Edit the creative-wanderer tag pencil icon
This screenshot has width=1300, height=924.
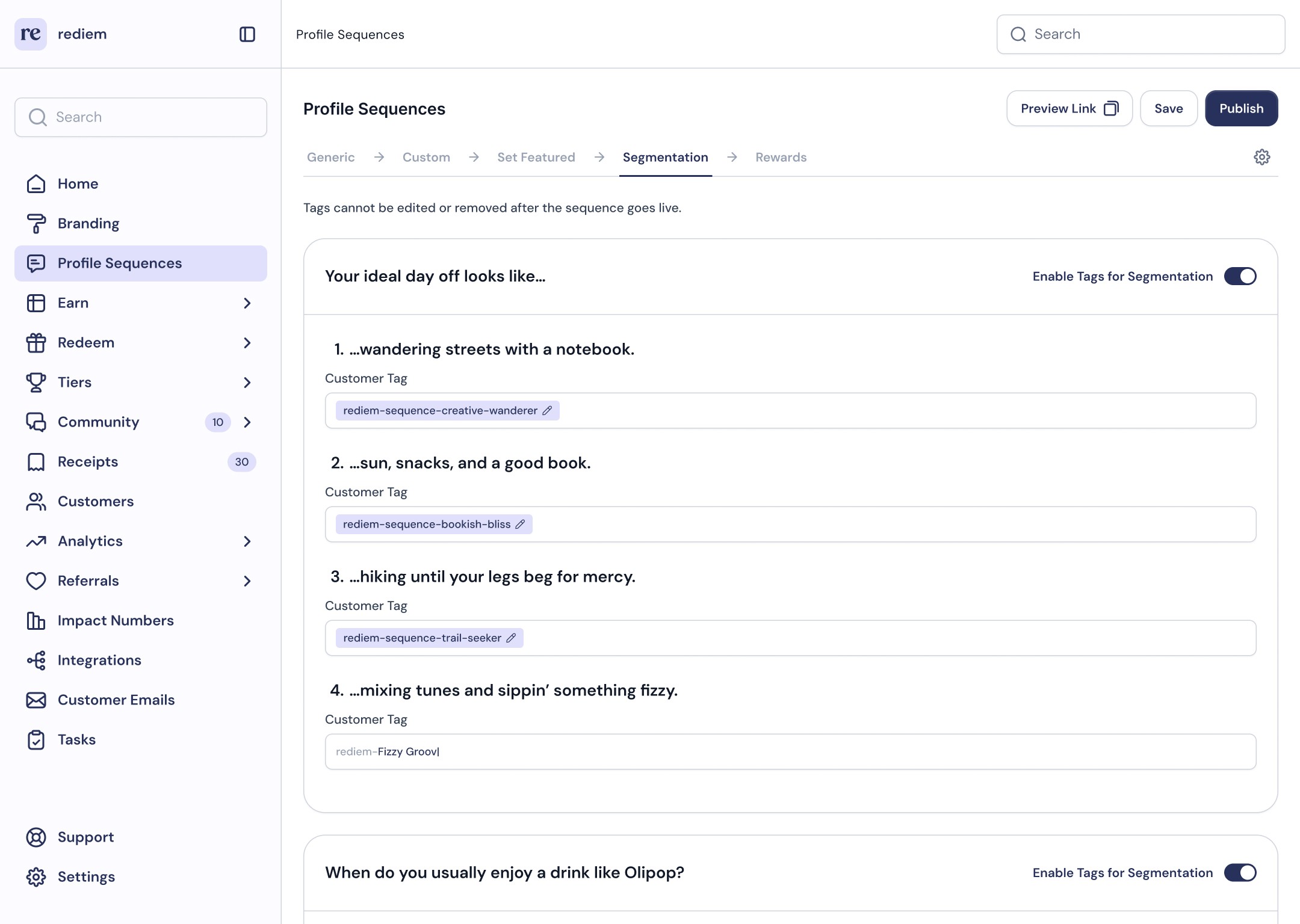(547, 410)
